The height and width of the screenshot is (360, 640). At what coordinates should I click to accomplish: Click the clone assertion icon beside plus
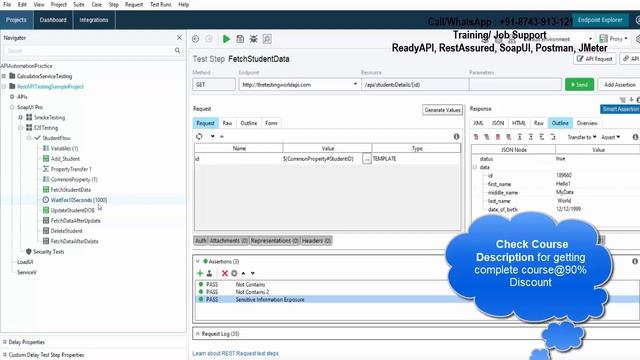pyautogui.click(x=209, y=273)
